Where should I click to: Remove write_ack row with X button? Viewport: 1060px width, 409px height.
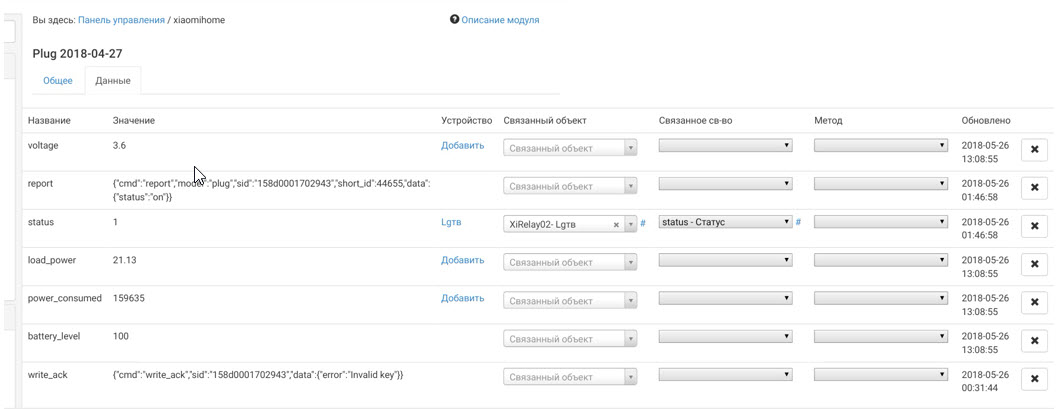point(1035,379)
